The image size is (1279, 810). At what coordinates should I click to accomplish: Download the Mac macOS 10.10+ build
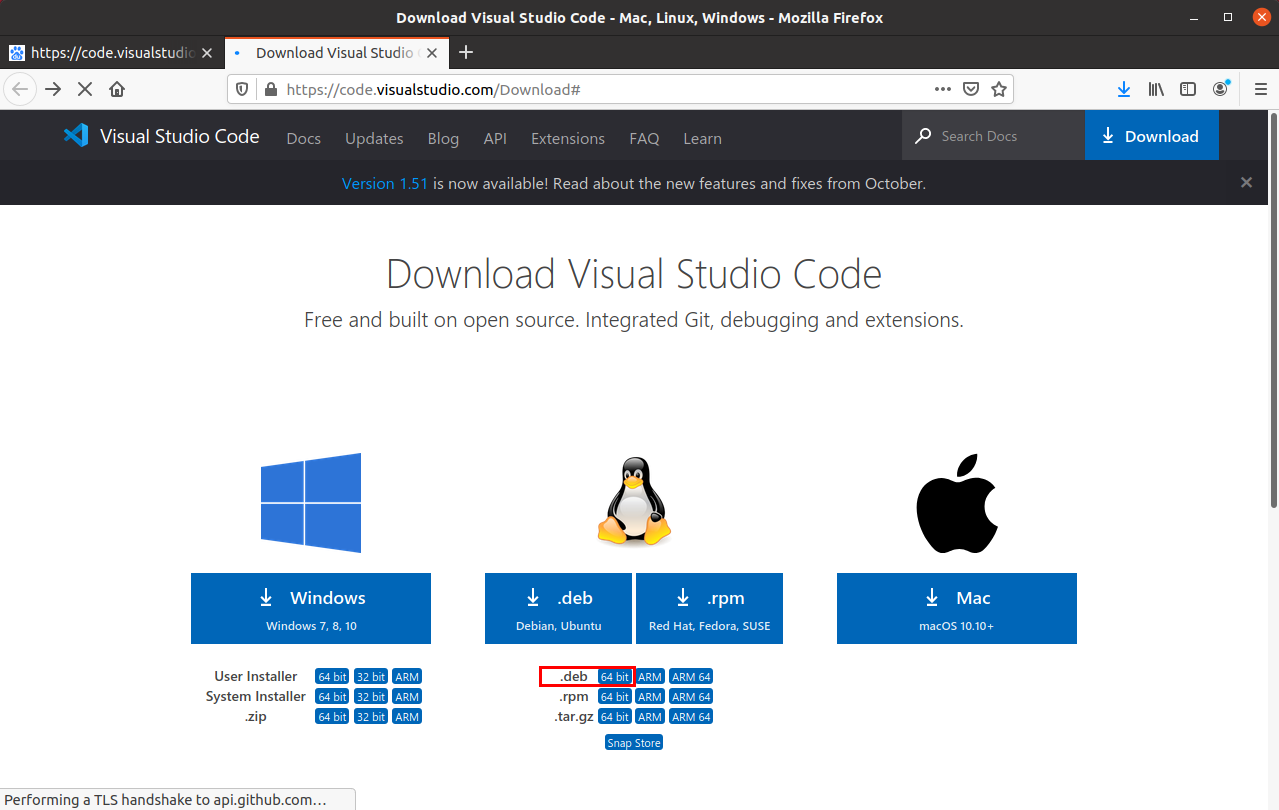(957, 608)
